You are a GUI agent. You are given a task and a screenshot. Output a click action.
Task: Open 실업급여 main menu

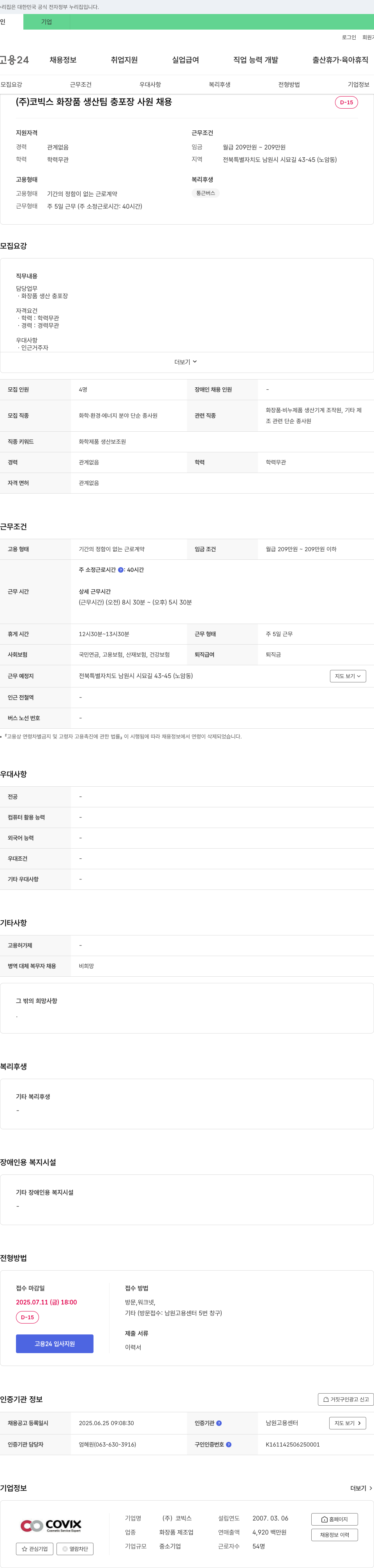pos(185,60)
